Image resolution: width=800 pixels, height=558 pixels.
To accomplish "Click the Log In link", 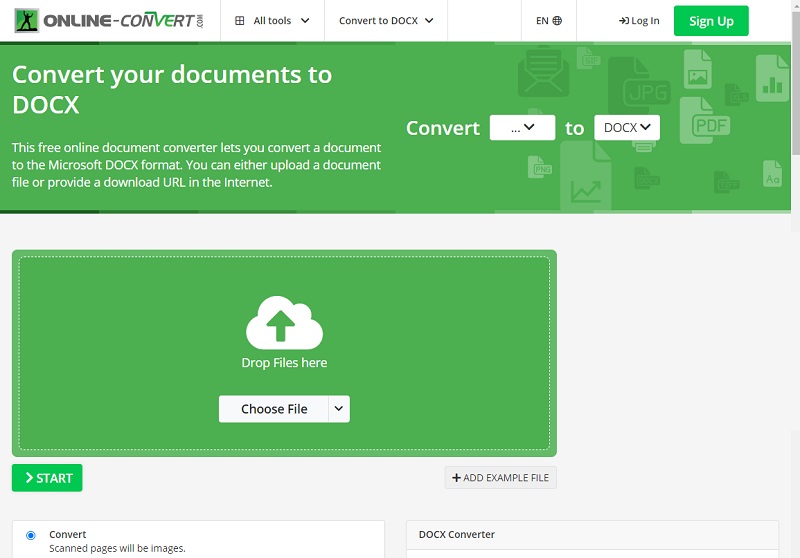I will 639,21.
